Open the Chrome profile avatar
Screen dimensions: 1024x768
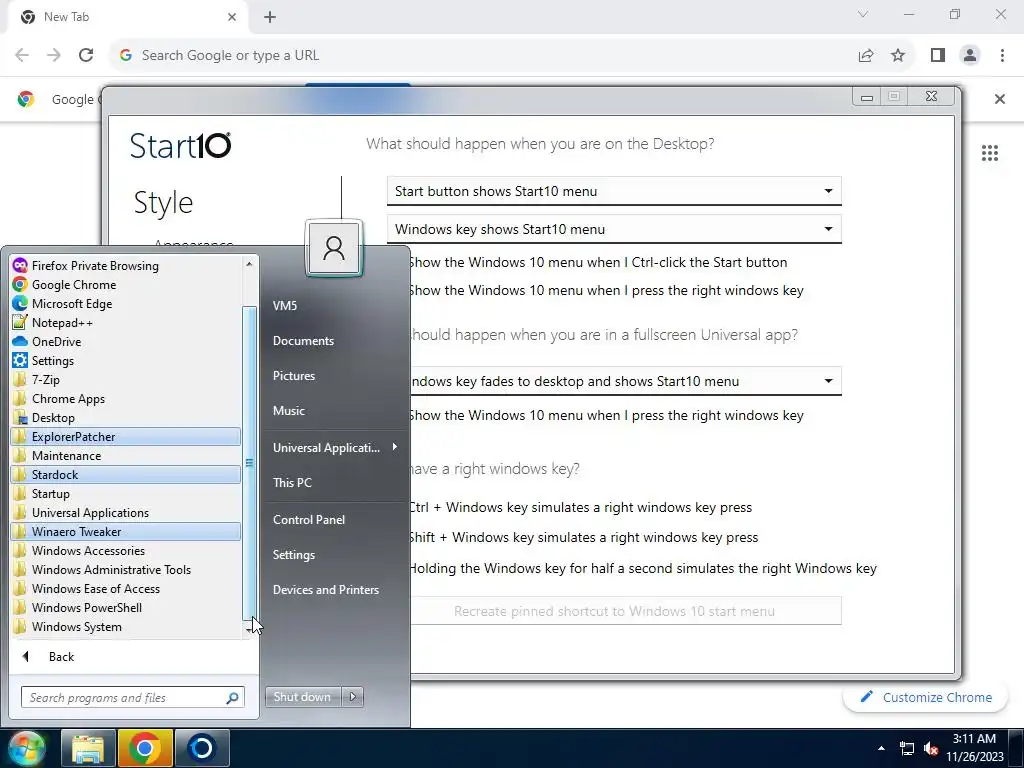click(x=970, y=56)
